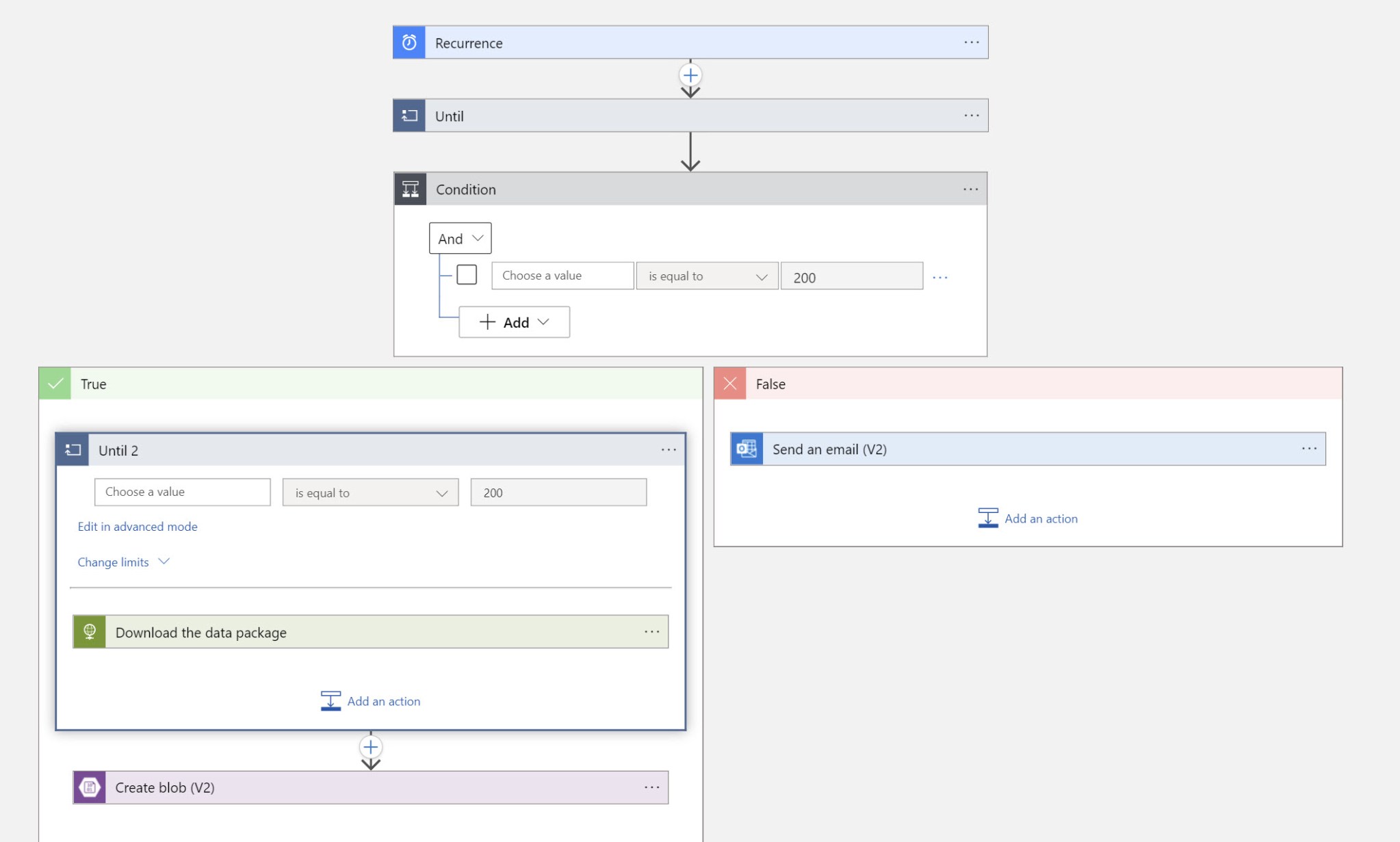1400x842 pixels.
Task: Click the plus icon between Recurrence and Until
Action: click(690, 75)
